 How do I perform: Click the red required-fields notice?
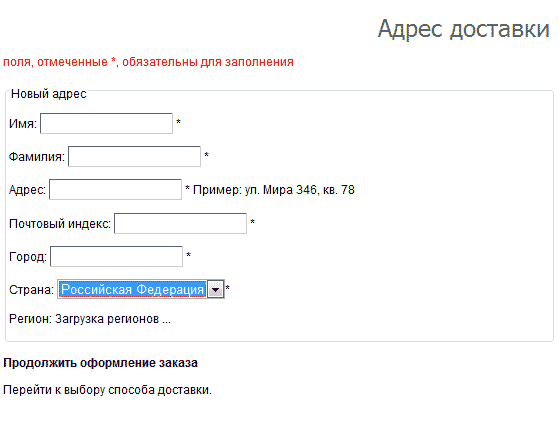(x=148, y=62)
